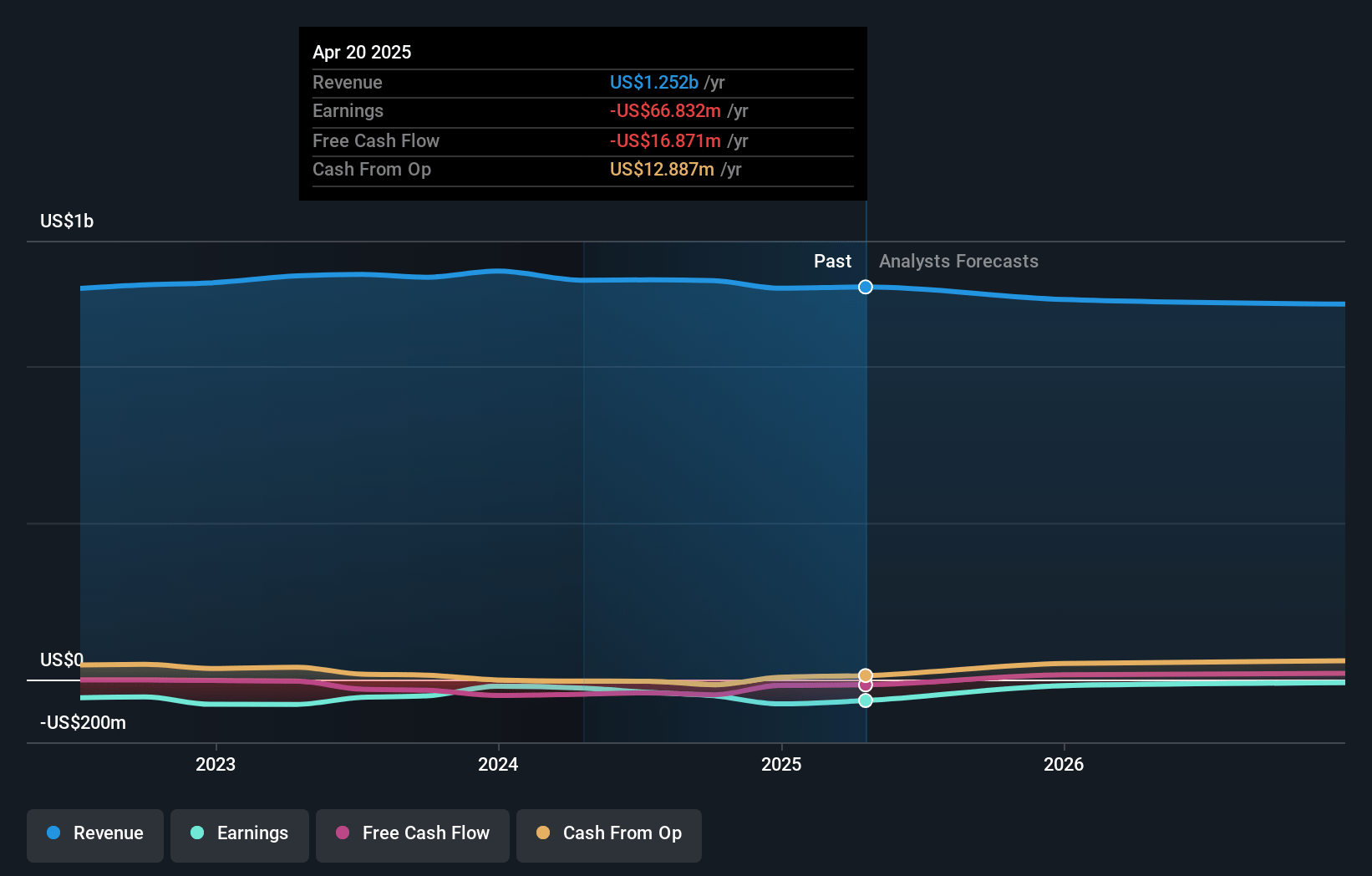Toggle the Earnings legend button

[240, 835]
